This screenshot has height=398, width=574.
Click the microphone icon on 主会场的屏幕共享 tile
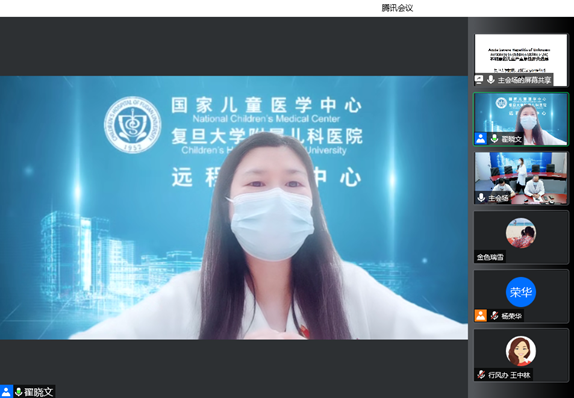(491, 79)
